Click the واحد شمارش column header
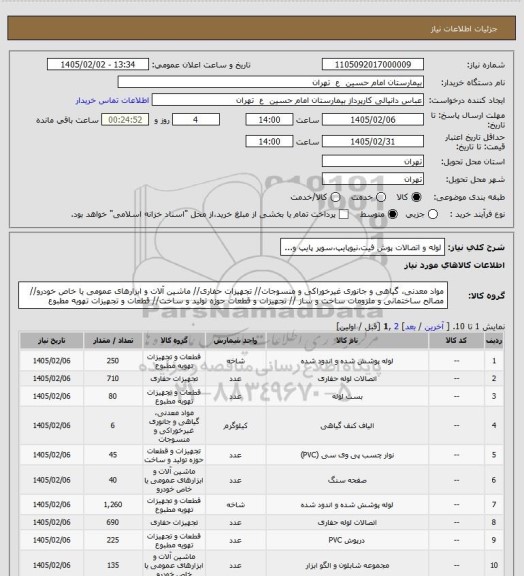The height and width of the screenshot is (576, 524). pyautogui.click(x=235, y=341)
